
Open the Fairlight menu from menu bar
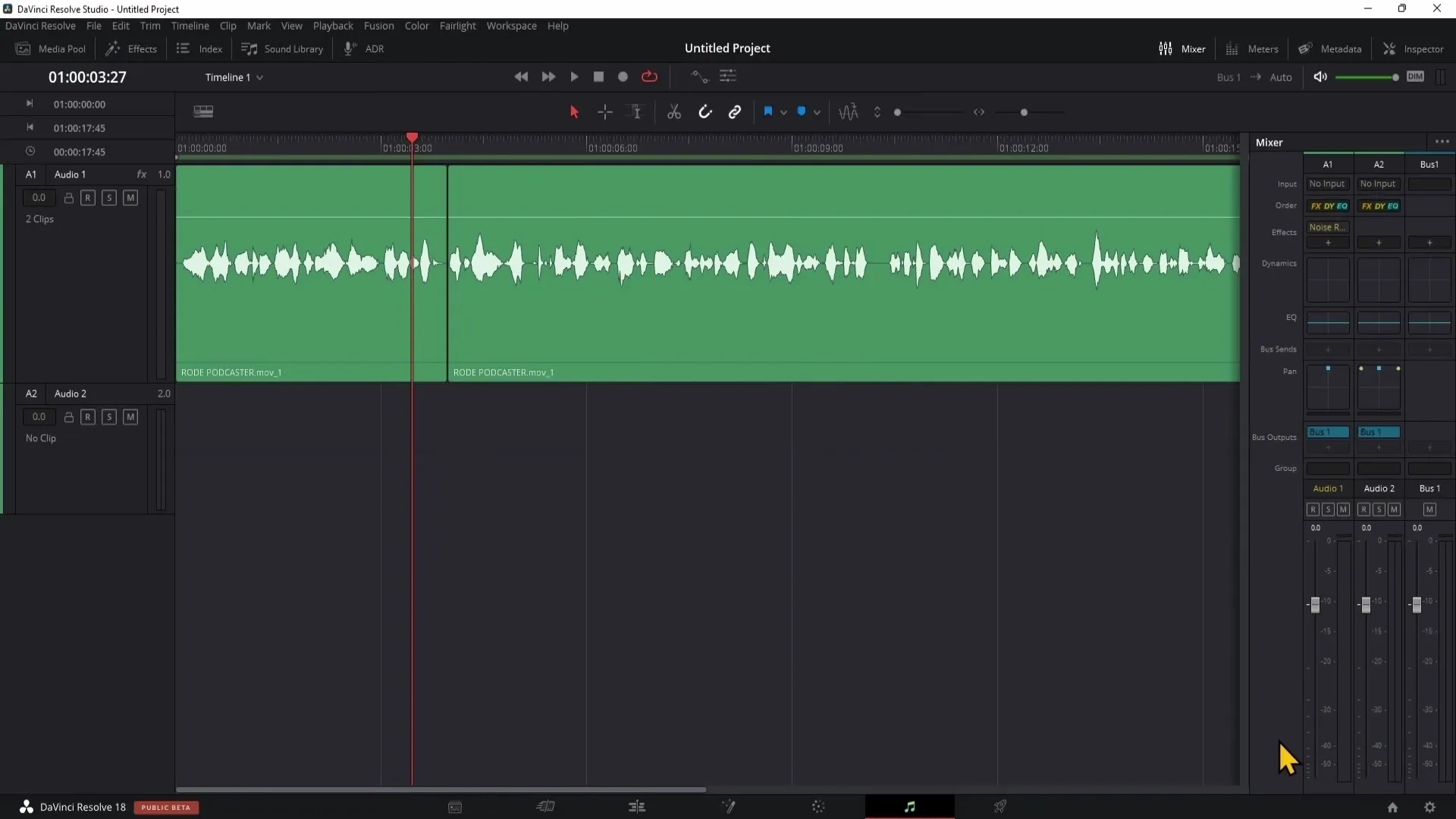point(458,25)
